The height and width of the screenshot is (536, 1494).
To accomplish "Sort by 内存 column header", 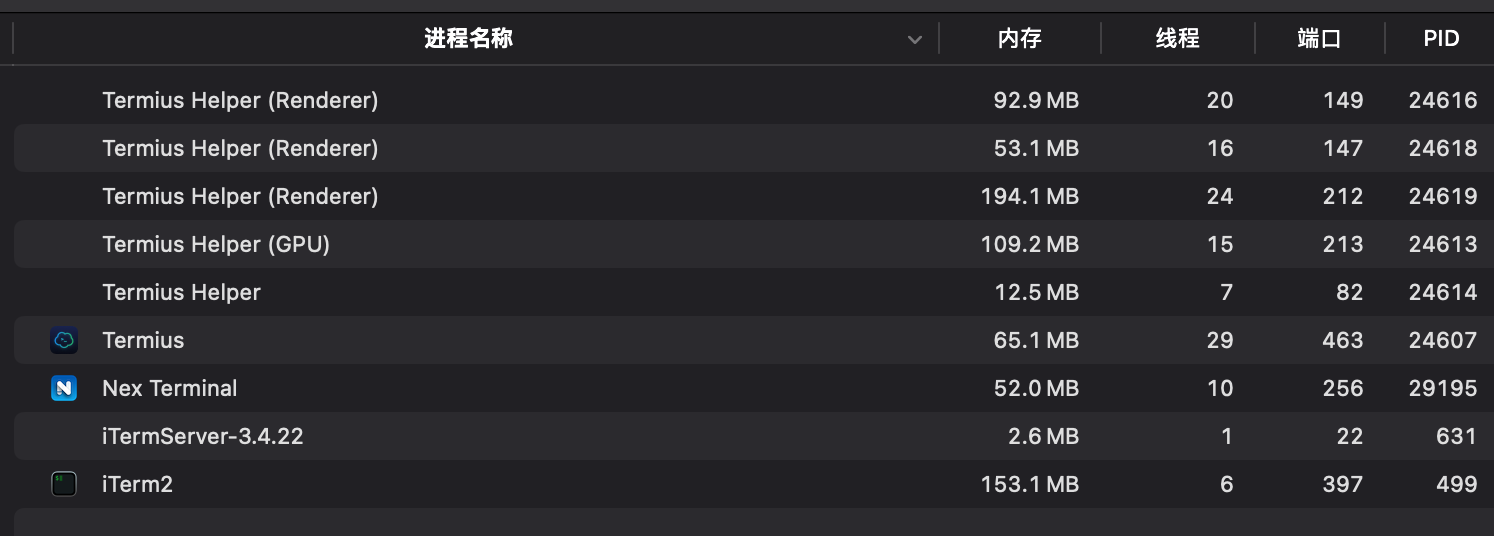I will [x=1019, y=40].
